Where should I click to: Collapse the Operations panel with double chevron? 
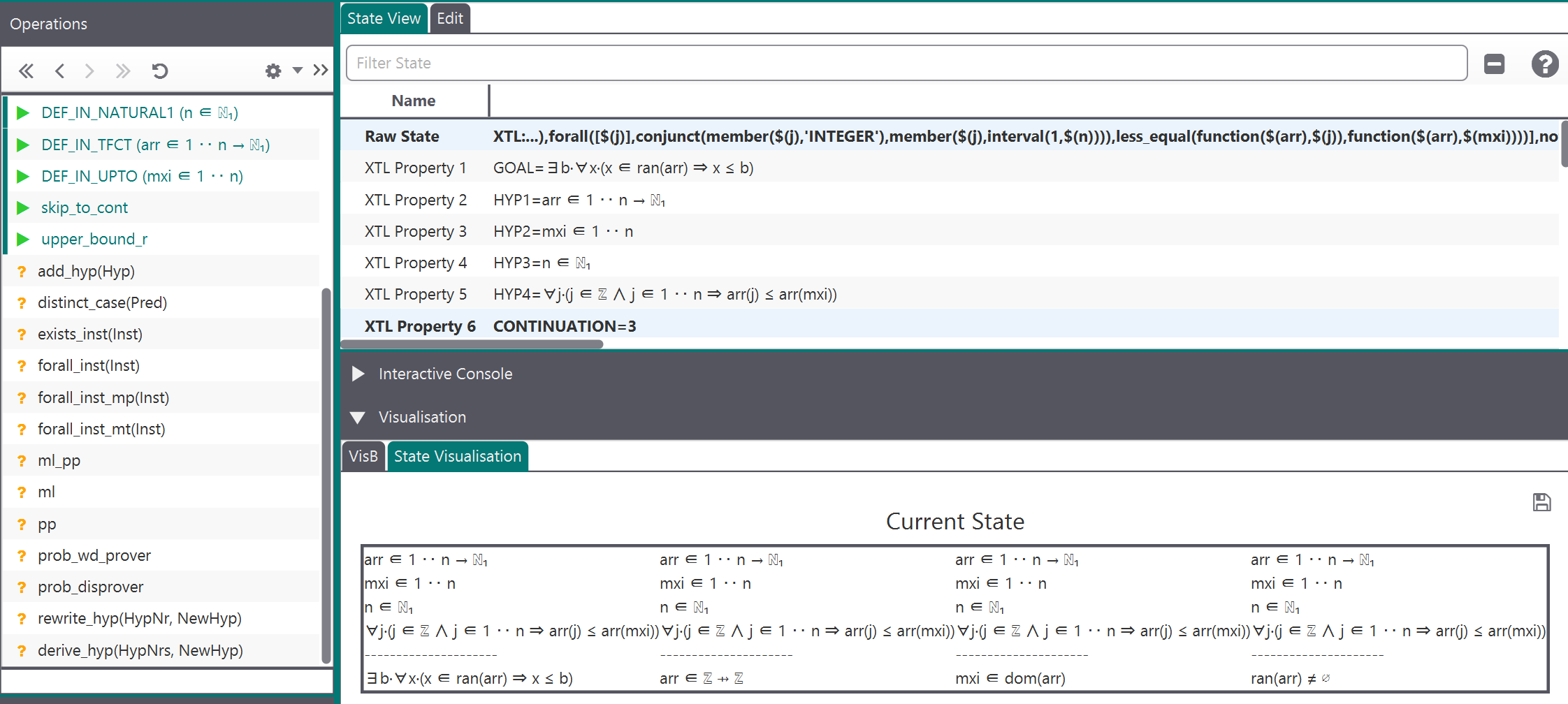(x=321, y=70)
